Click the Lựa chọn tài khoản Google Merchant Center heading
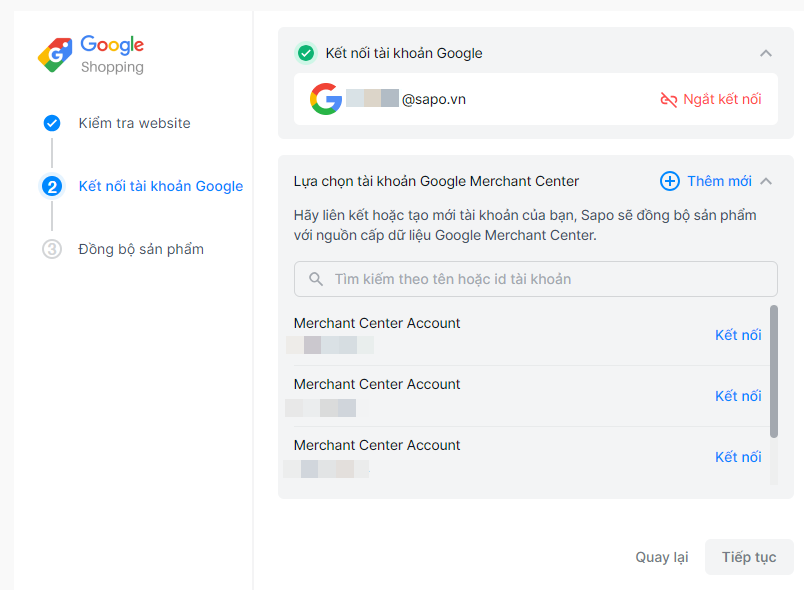 point(436,181)
